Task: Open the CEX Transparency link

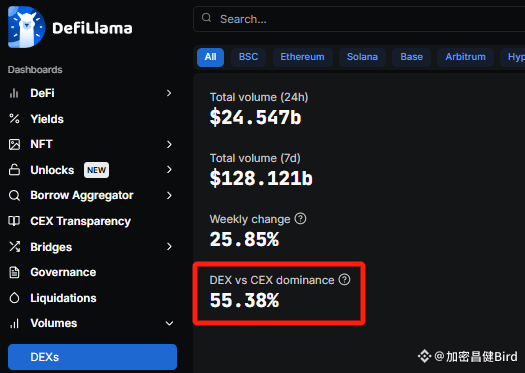Action: point(80,221)
